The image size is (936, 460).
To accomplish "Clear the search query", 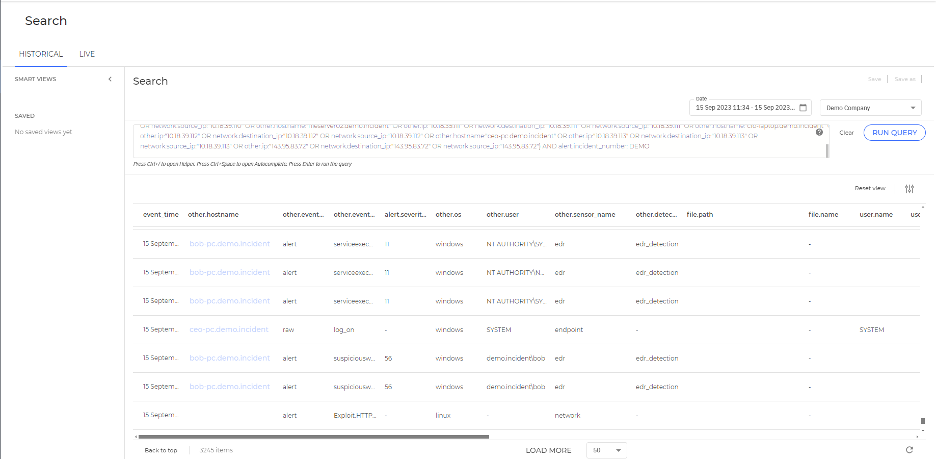I will [x=846, y=132].
